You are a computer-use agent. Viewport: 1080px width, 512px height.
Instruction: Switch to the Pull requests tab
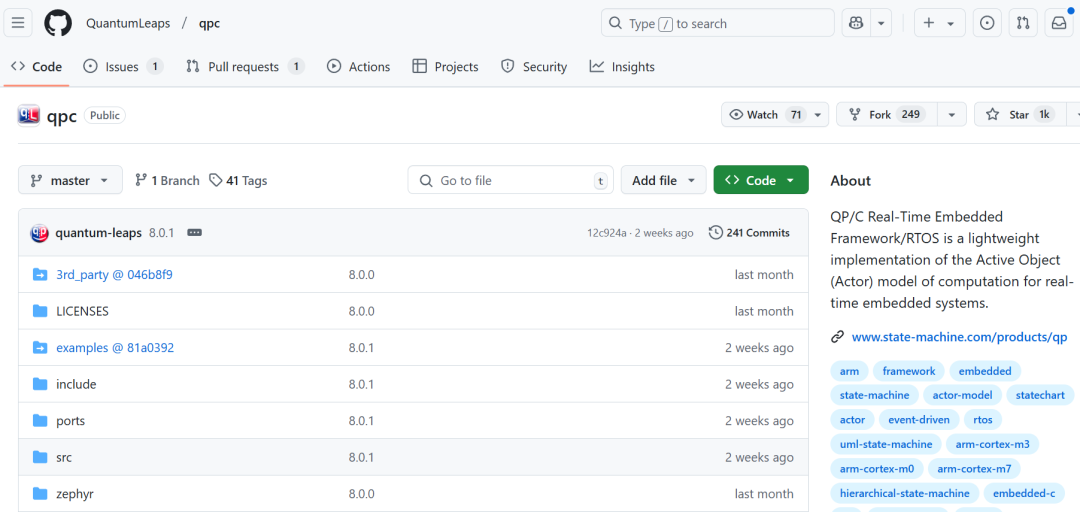pyautogui.click(x=245, y=67)
